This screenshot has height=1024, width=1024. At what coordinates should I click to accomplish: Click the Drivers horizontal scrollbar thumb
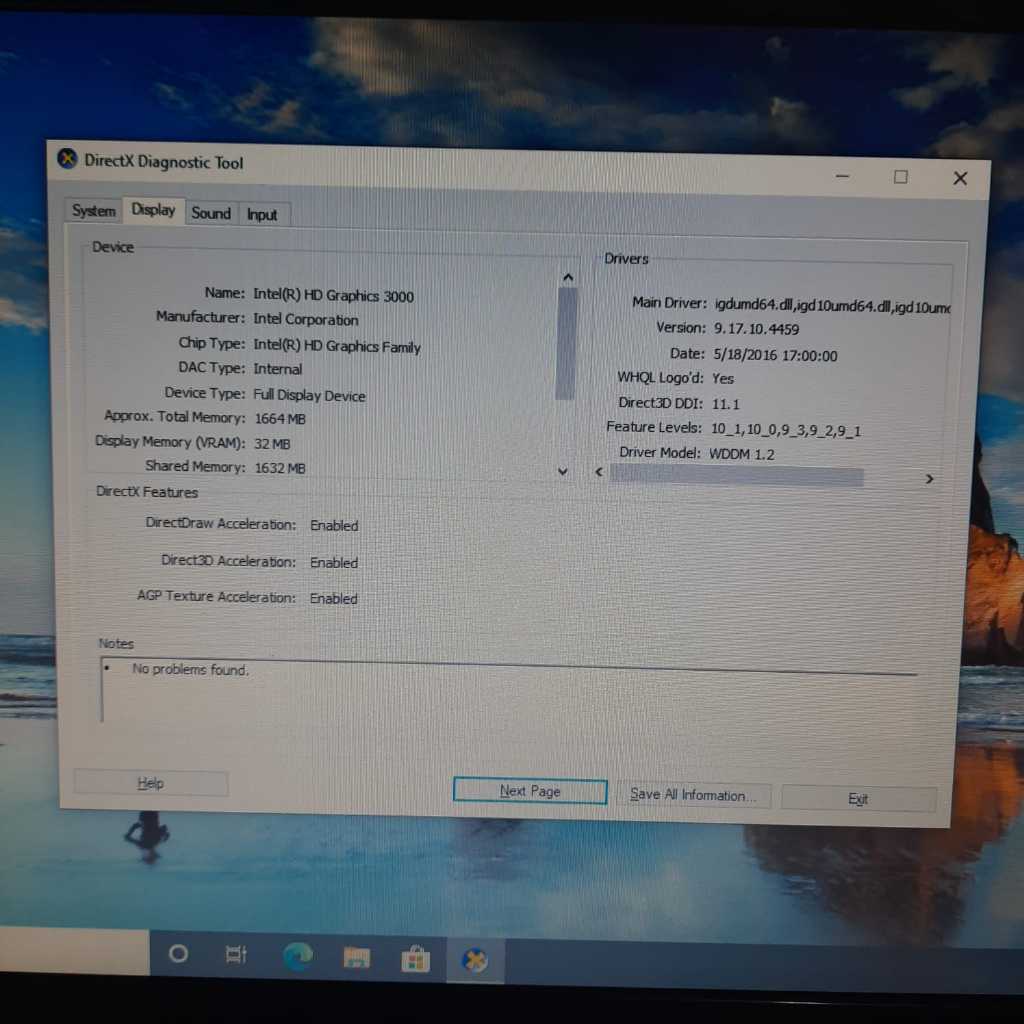(x=736, y=477)
